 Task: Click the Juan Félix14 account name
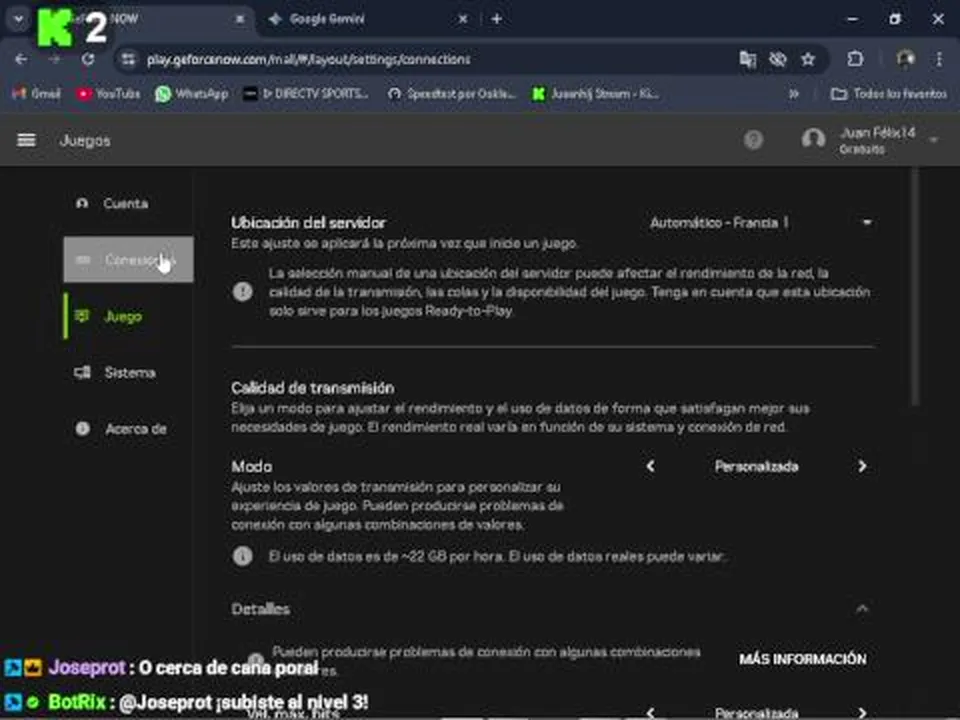pos(877,132)
